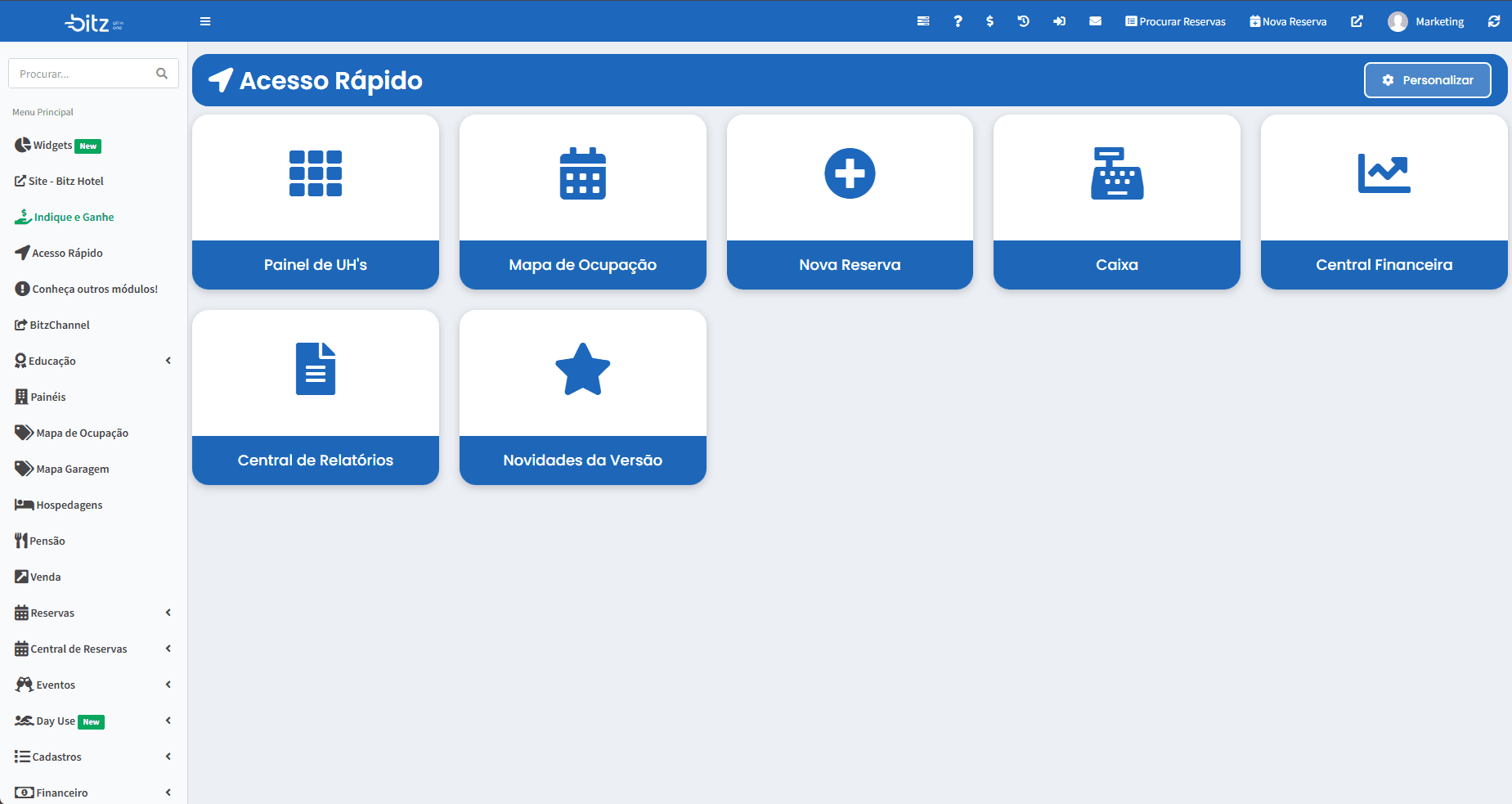Click the Caixa cash register icon
Viewport: 1512px width, 804px height.
1117,173
